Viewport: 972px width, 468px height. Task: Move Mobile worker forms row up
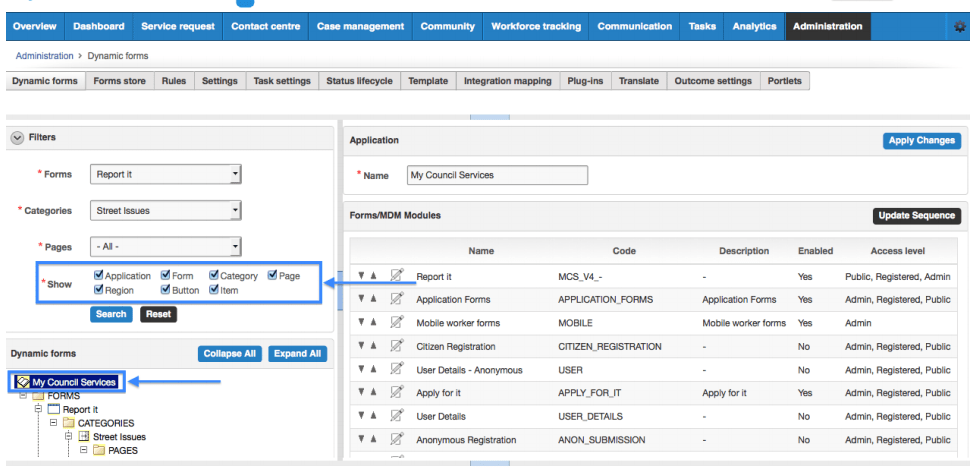[x=374, y=323]
